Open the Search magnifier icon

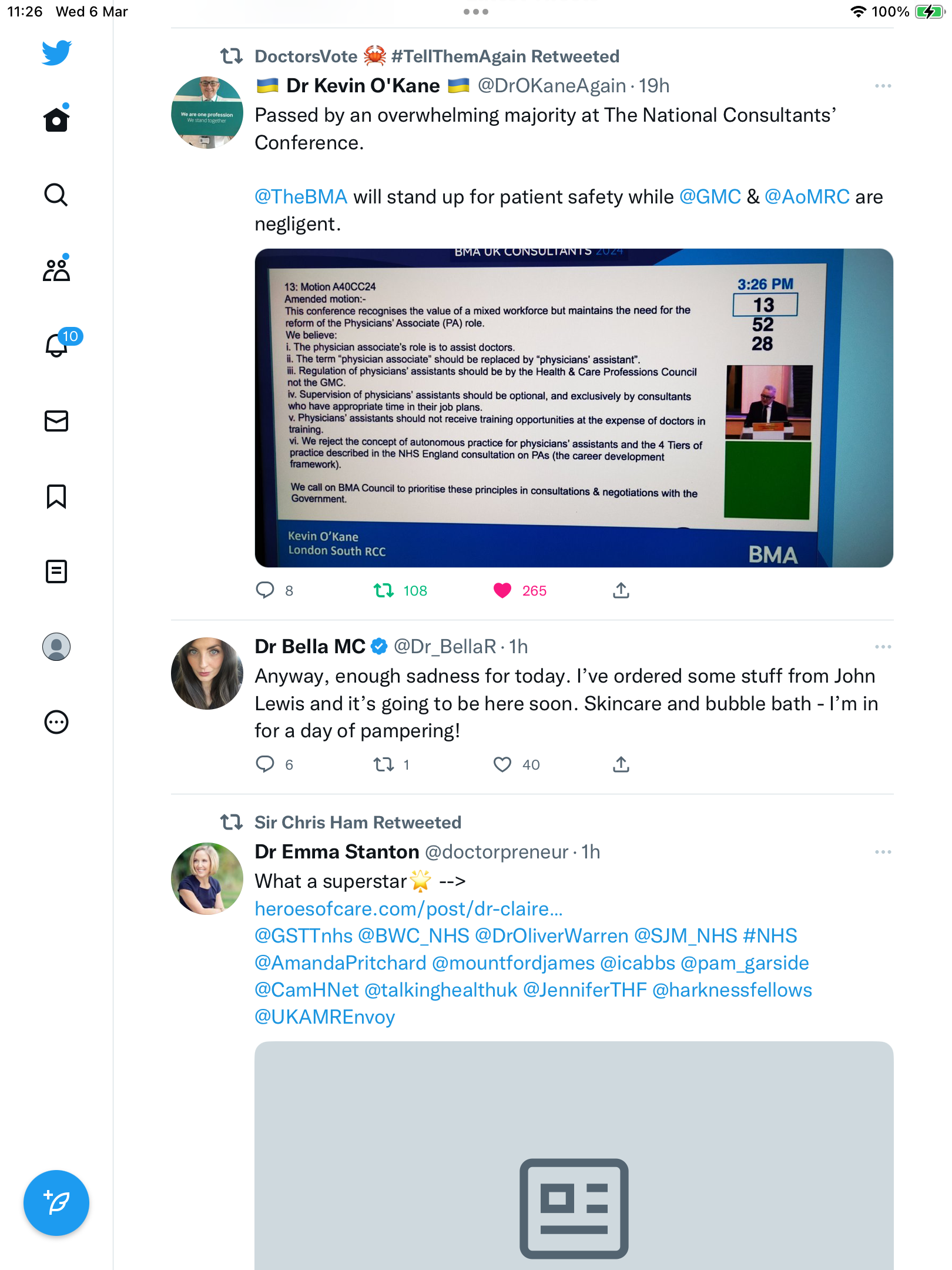[x=56, y=195]
